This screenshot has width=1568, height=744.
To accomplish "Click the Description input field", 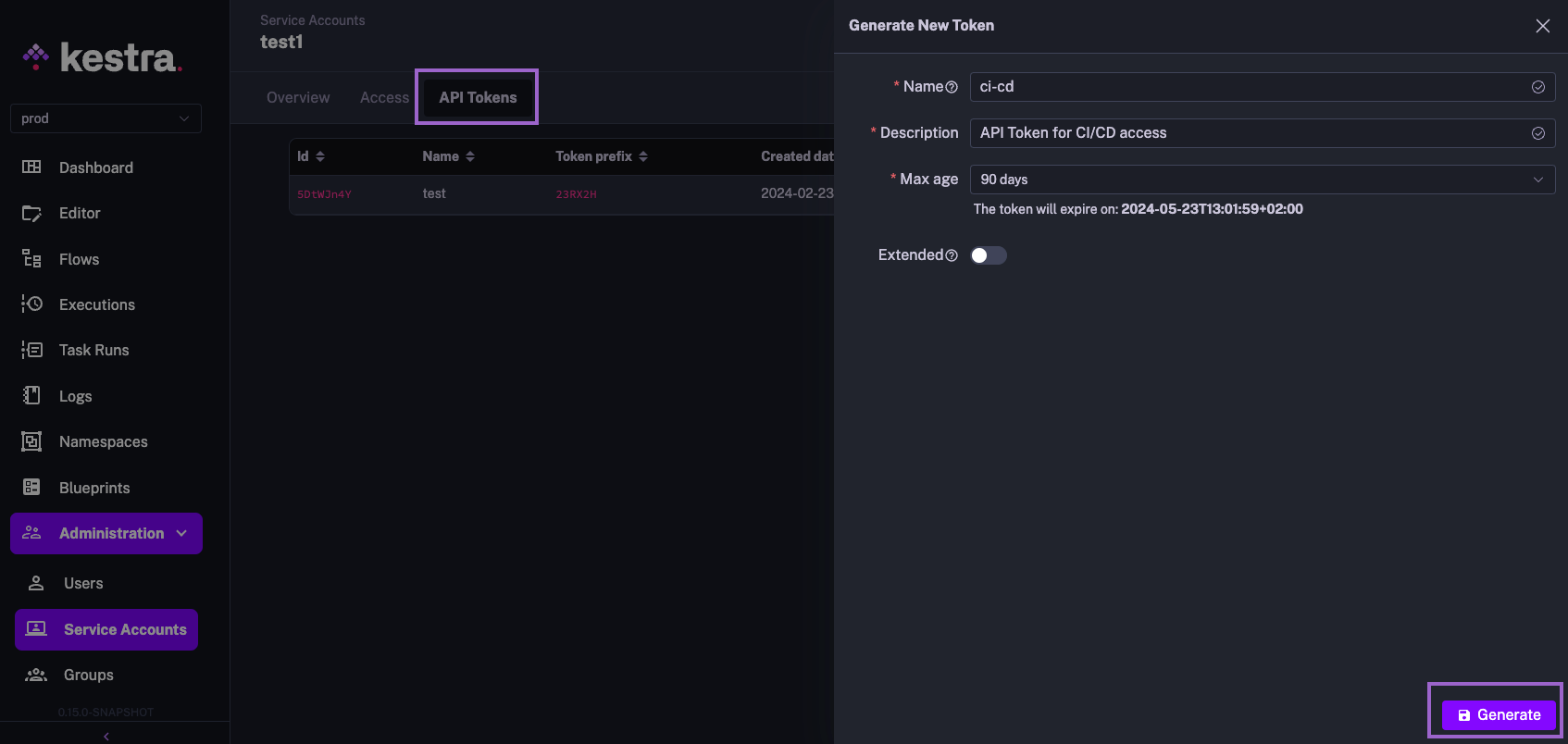I will coord(1250,133).
